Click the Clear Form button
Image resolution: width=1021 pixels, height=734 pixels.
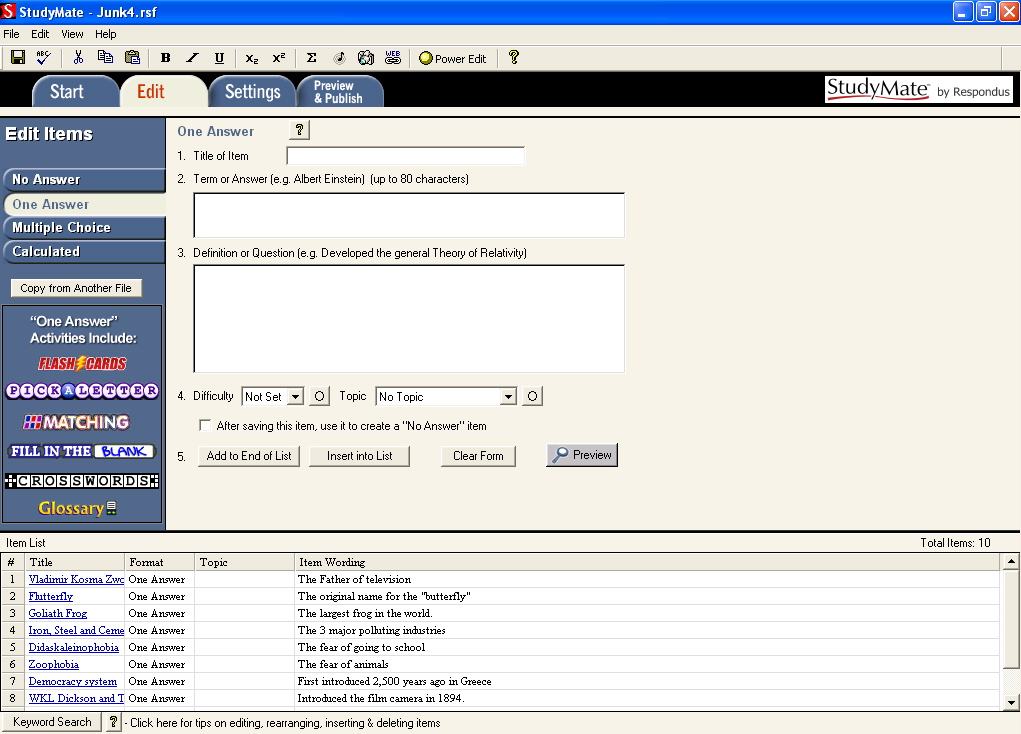(478, 456)
